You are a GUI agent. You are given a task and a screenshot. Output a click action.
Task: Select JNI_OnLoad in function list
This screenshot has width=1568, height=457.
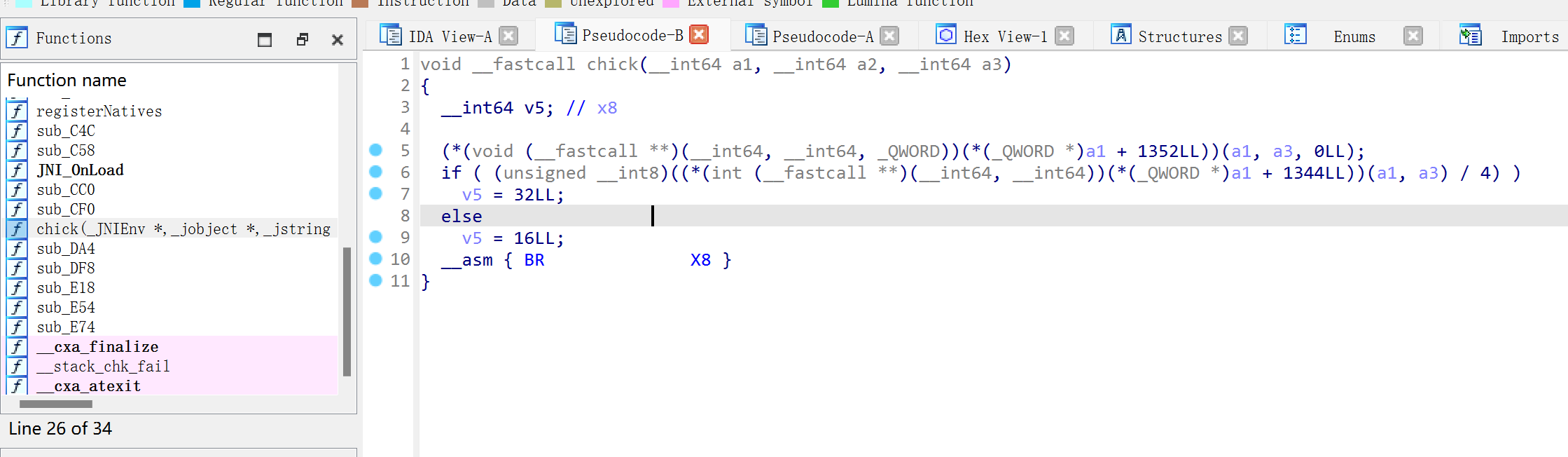tap(80, 170)
